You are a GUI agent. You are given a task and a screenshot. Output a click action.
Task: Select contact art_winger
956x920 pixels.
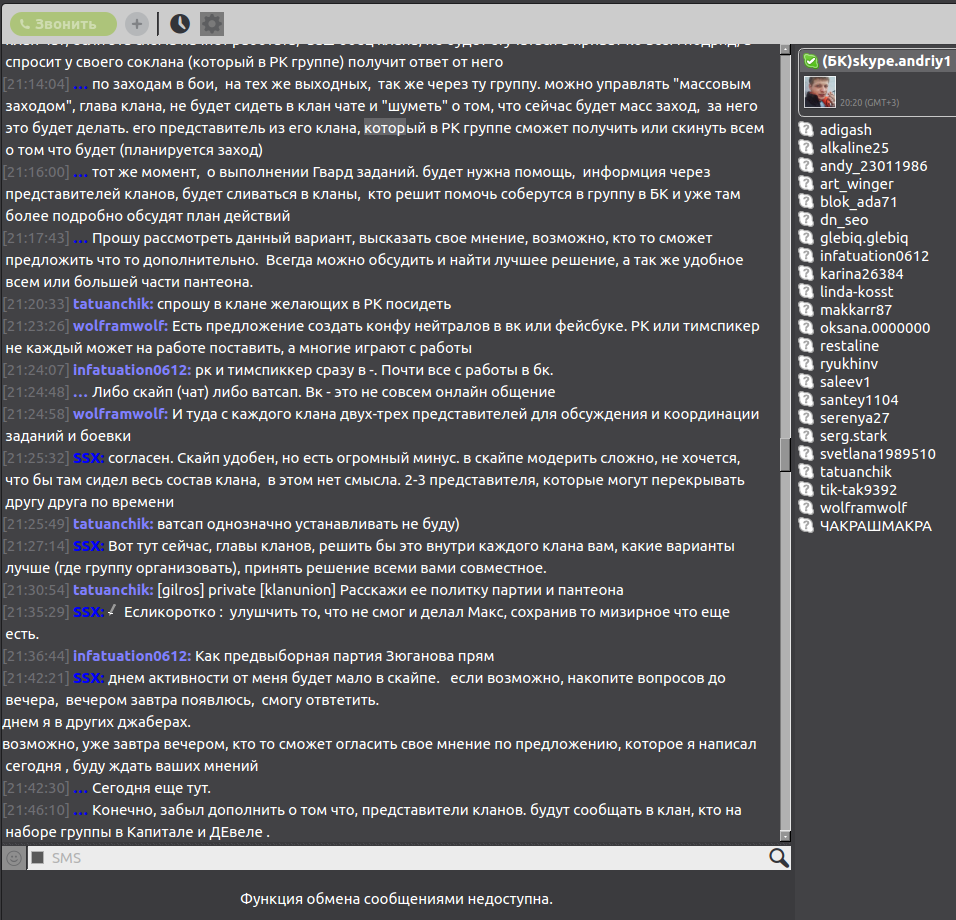[x=856, y=184]
